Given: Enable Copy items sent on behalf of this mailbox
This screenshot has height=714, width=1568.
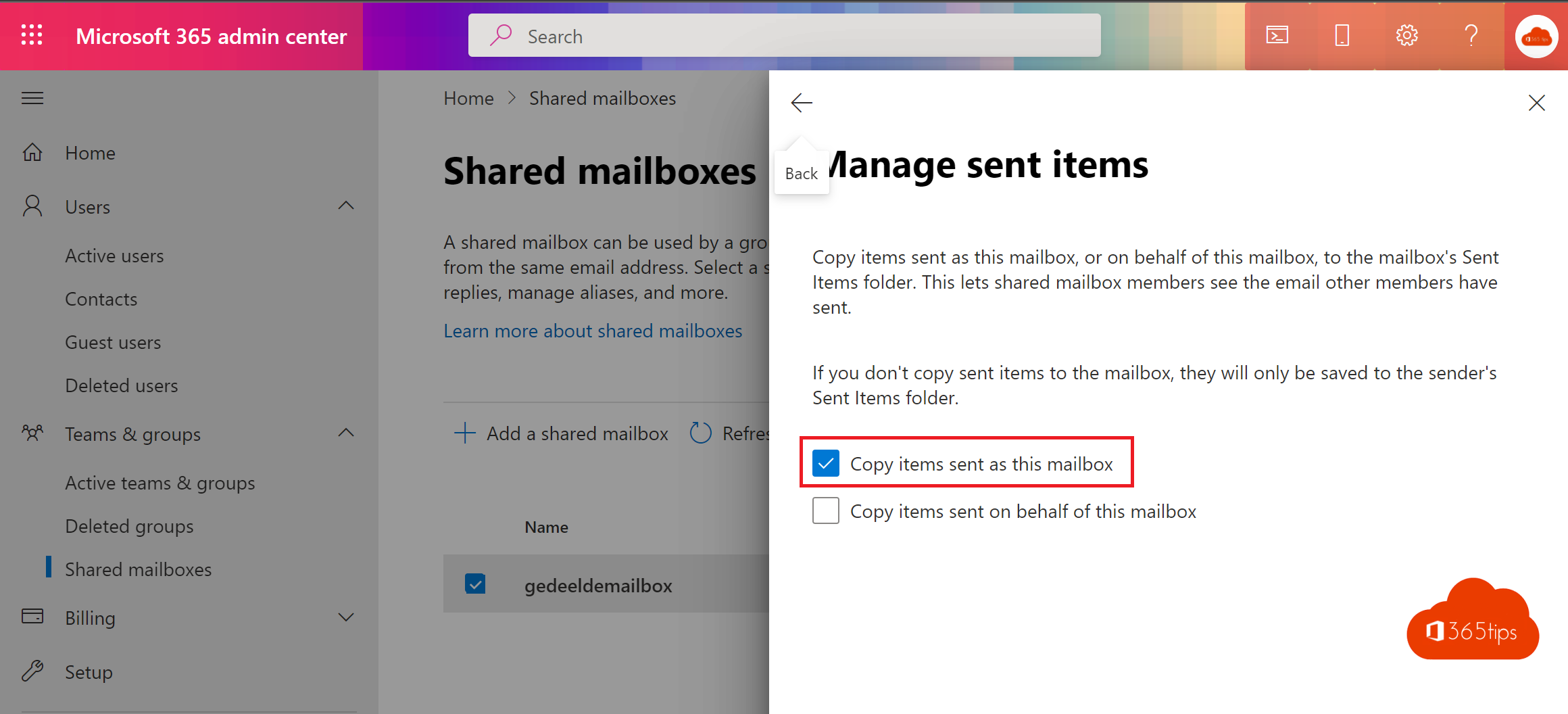Looking at the screenshot, I should [825, 510].
